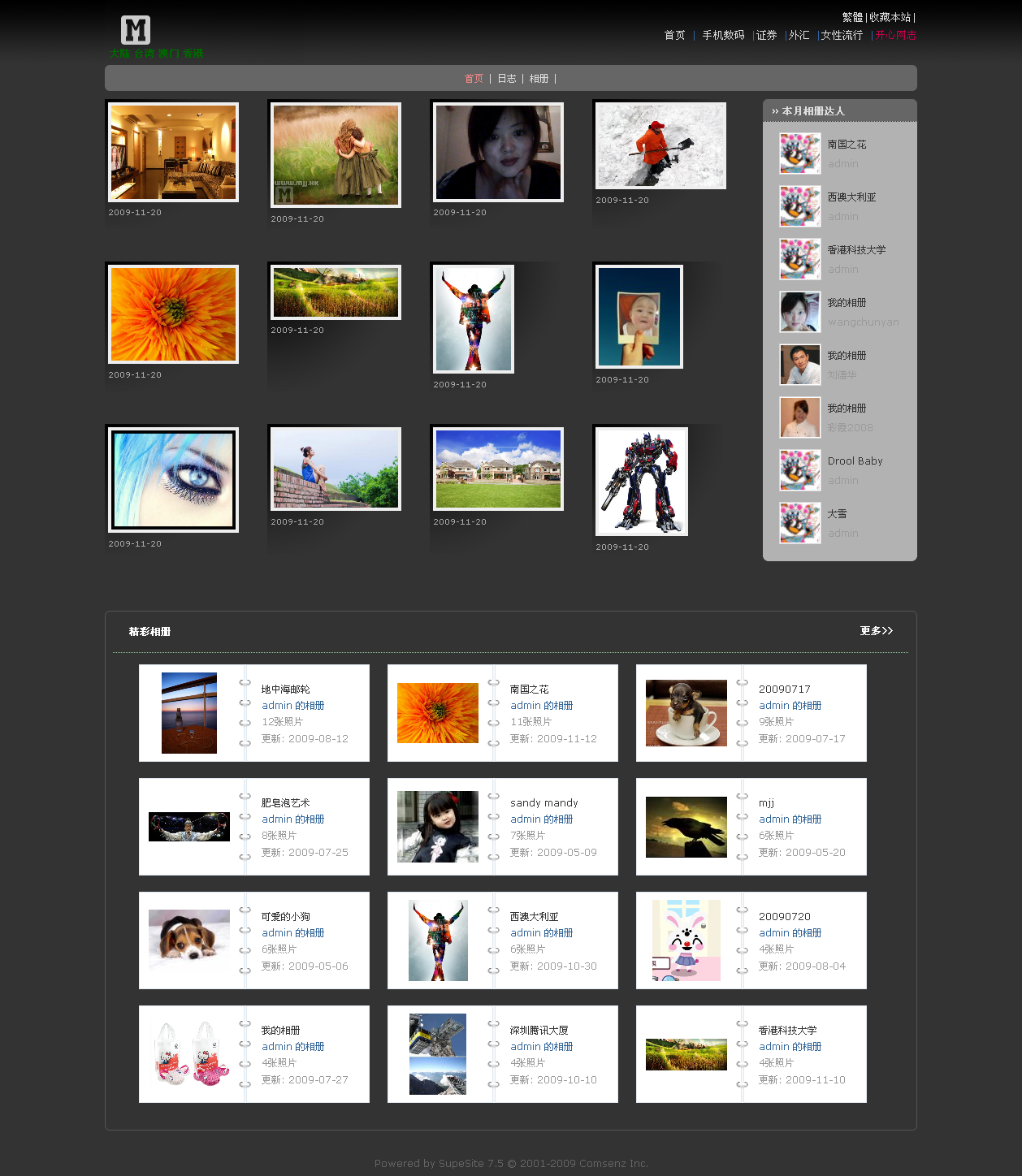Switch to the 日志 tab
The height and width of the screenshot is (1176, 1022).
click(507, 79)
